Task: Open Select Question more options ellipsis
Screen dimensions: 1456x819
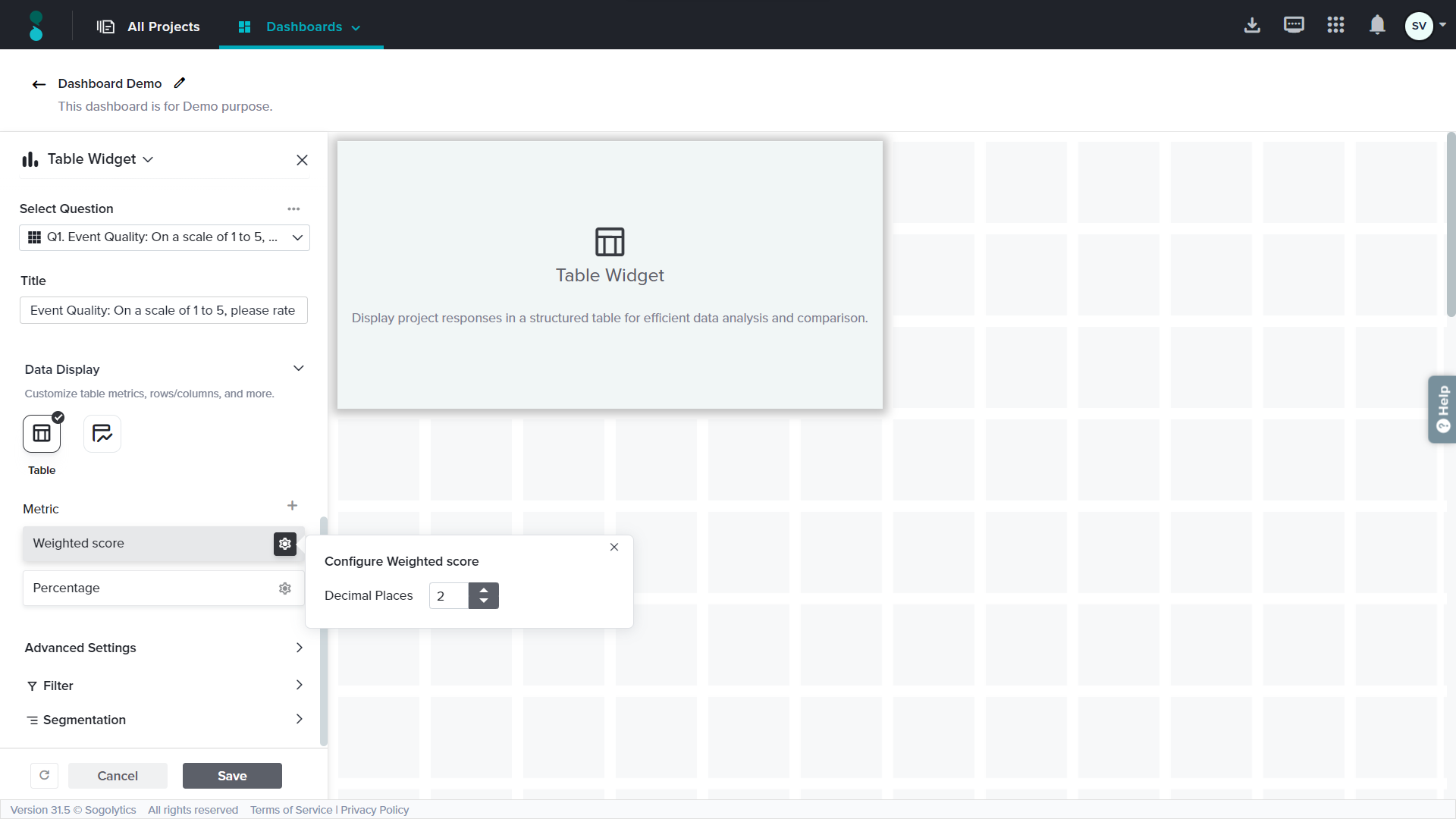Action: coord(293,209)
